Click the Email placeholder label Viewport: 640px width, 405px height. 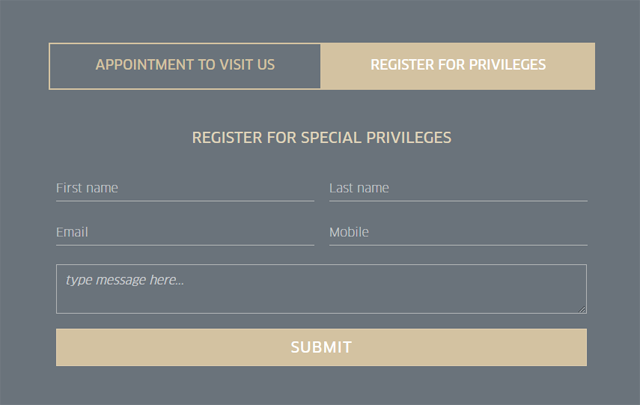coord(72,232)
